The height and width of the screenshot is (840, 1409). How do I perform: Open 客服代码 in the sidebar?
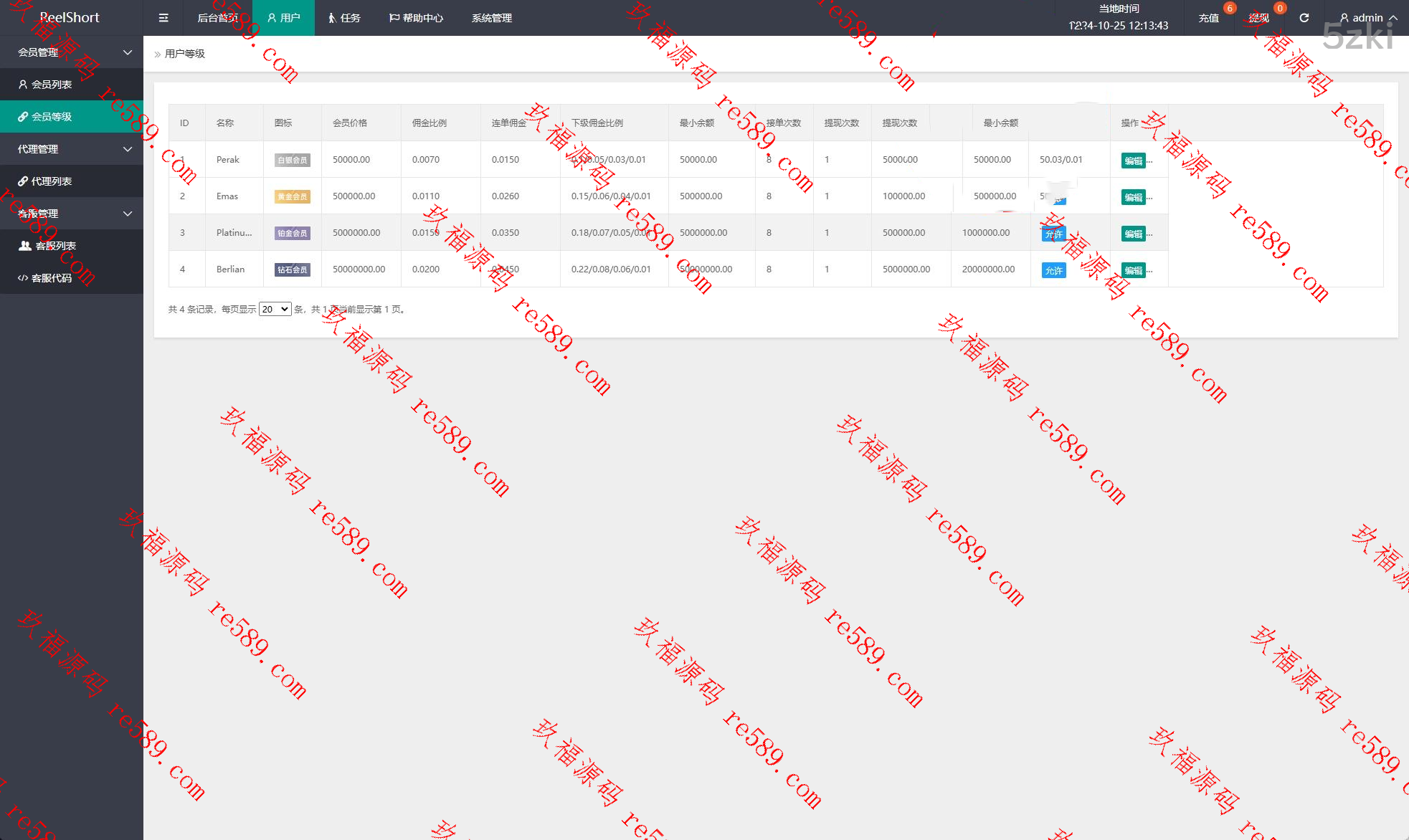coord(52,278)
